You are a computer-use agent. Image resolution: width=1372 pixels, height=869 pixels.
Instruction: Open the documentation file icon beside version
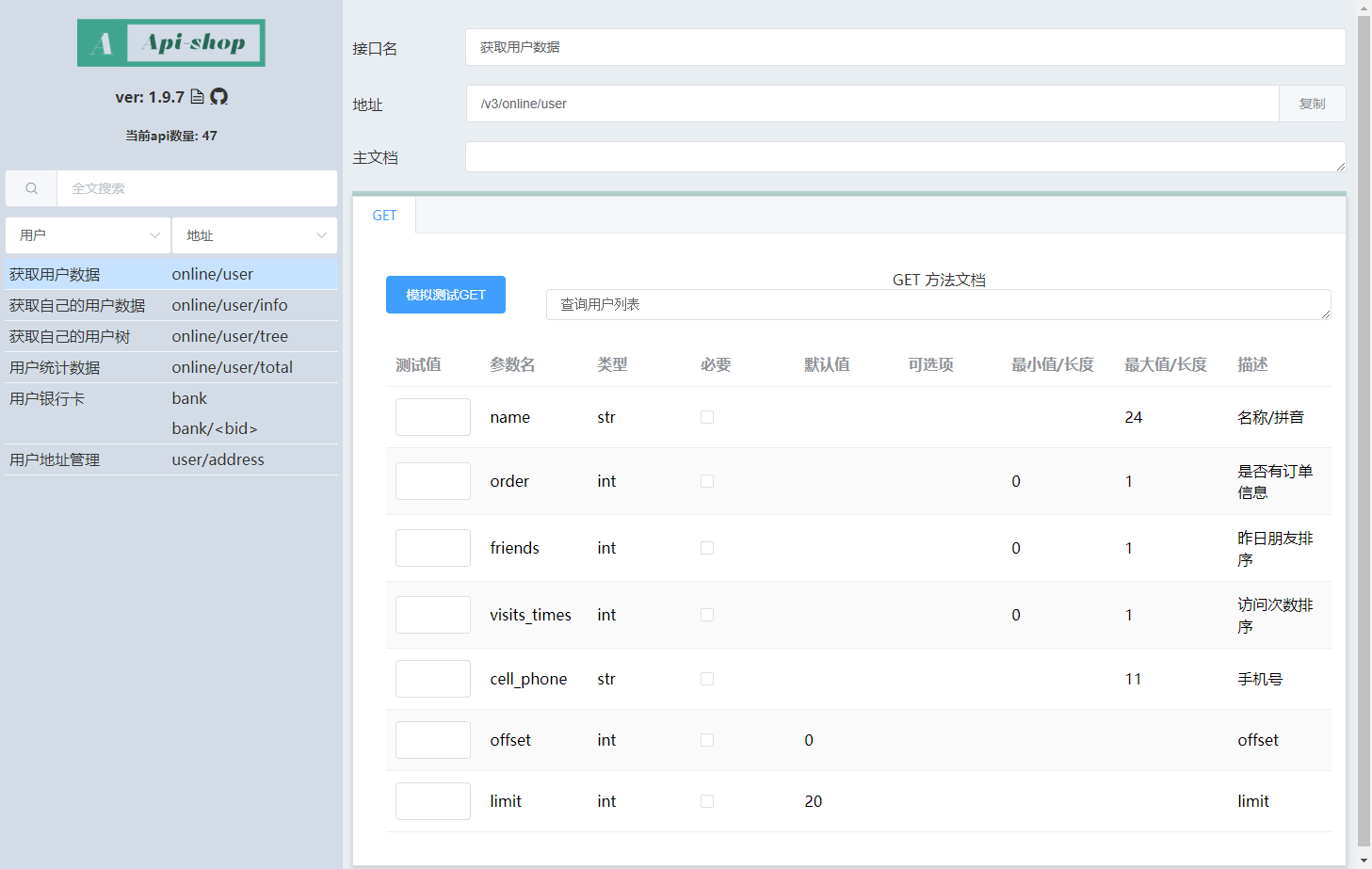(197, 96)
